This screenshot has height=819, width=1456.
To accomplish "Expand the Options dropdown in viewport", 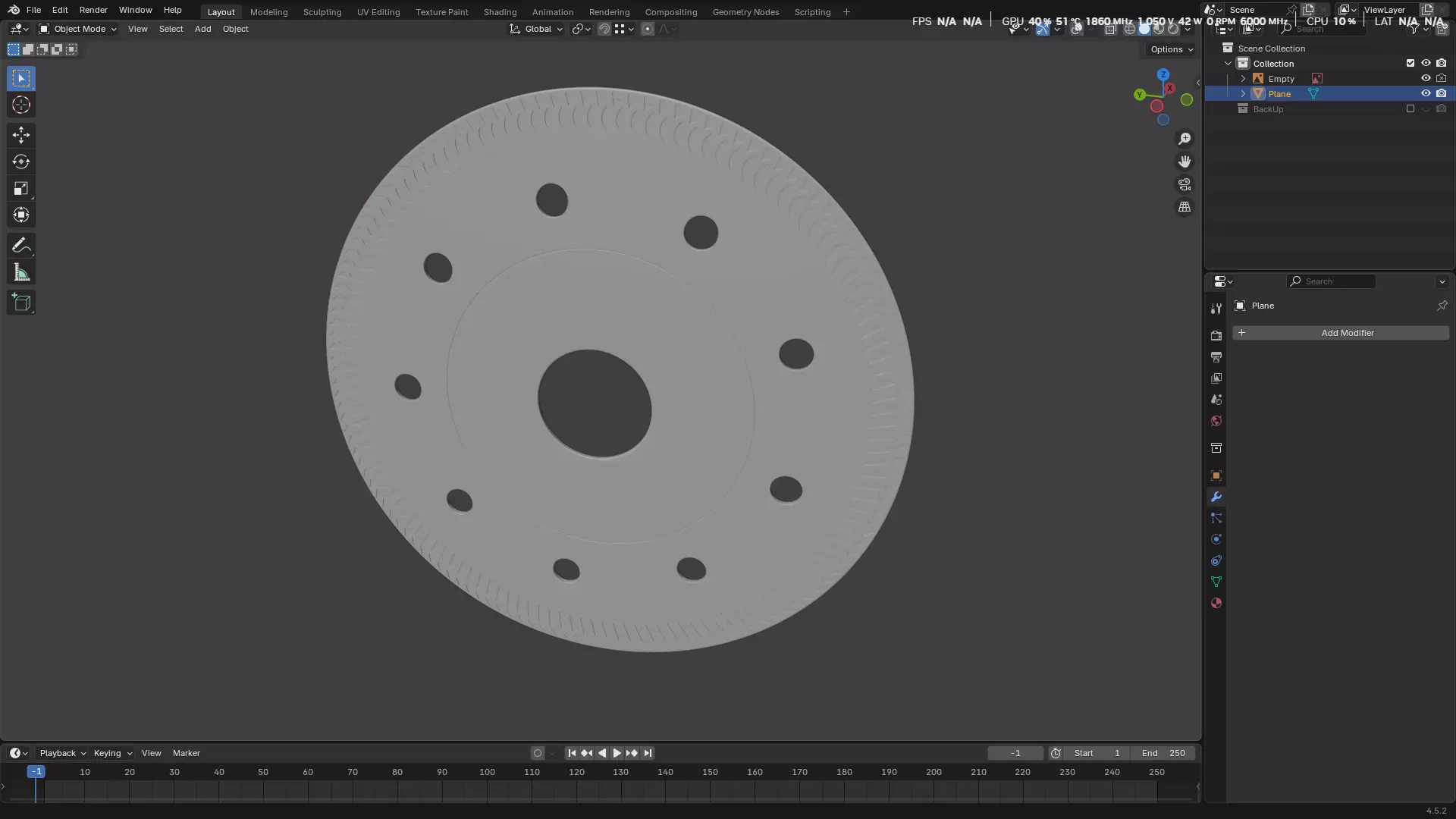I will [1172, 49].
